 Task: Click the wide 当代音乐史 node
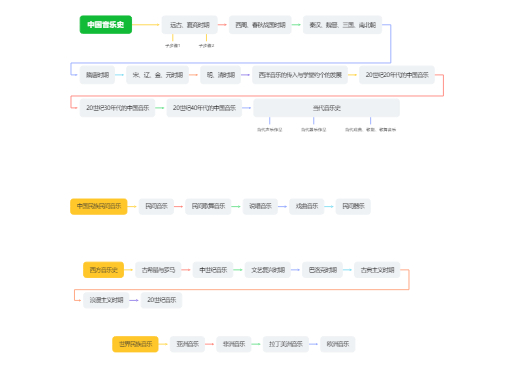click(326, 108)
